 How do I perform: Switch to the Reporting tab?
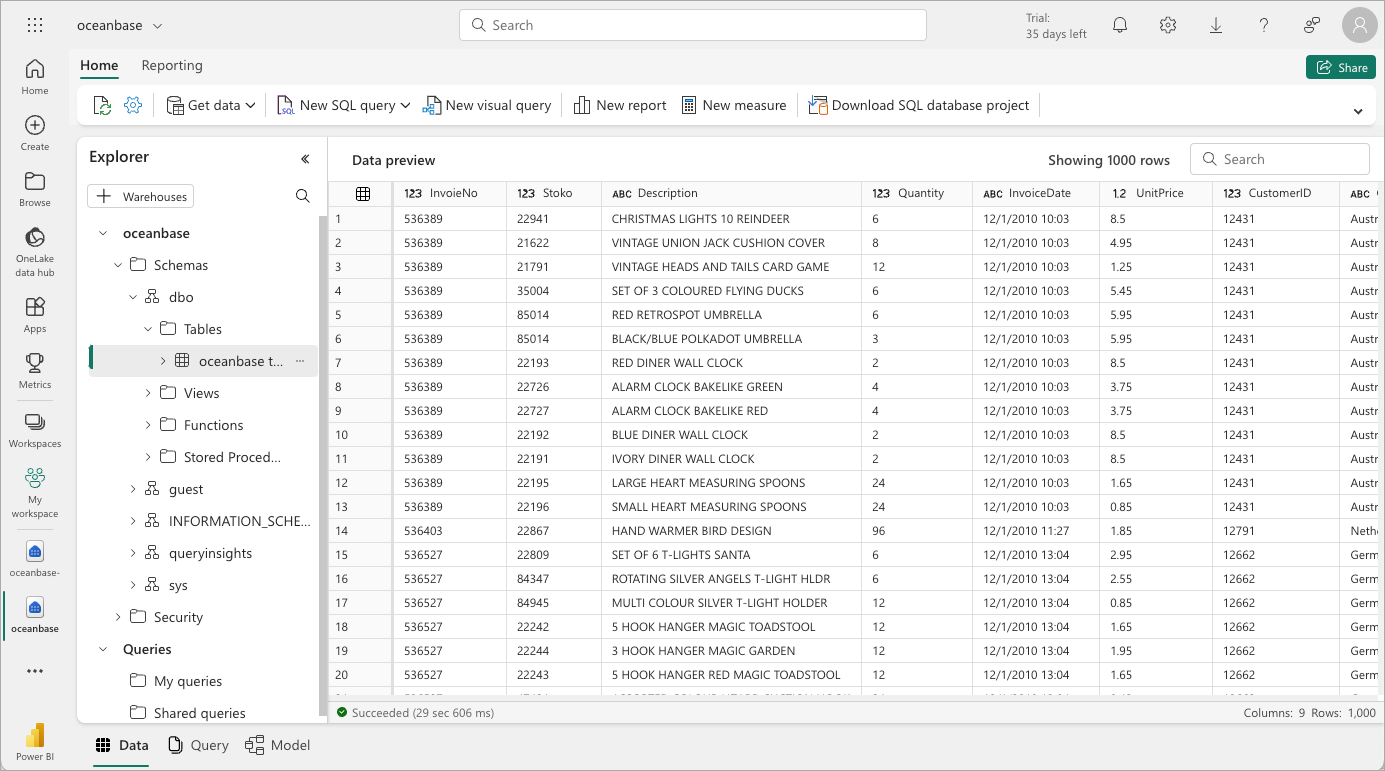(172, 65)
